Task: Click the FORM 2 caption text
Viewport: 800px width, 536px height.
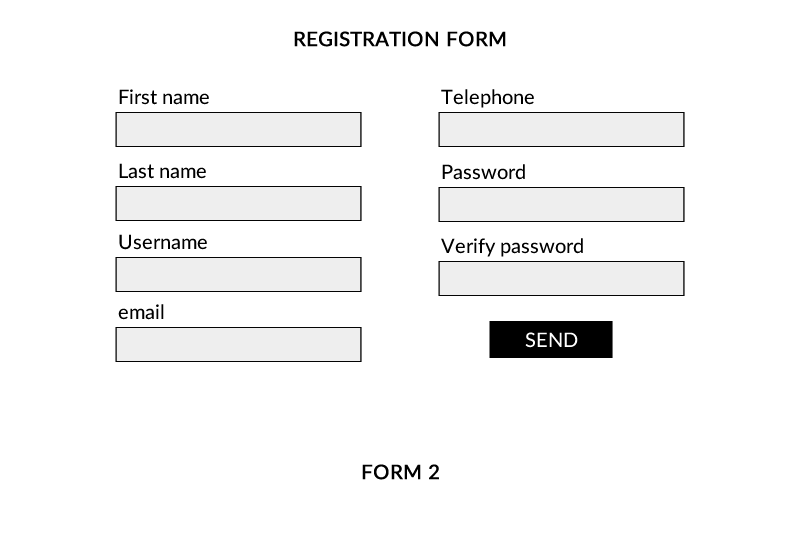Action: coord(401,472)
